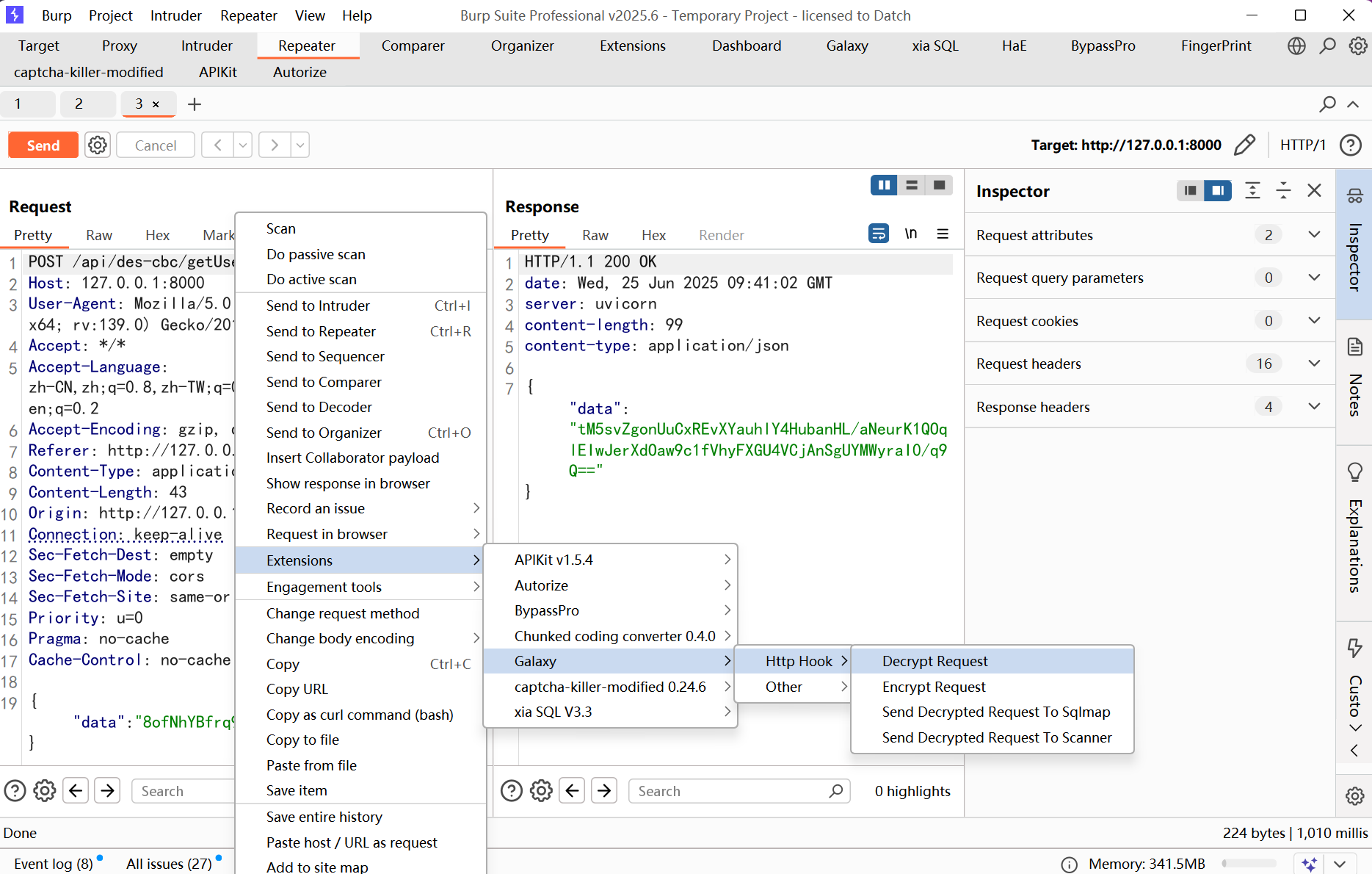Click Encrypt Request in Galaxy submenu

[992, 687]
